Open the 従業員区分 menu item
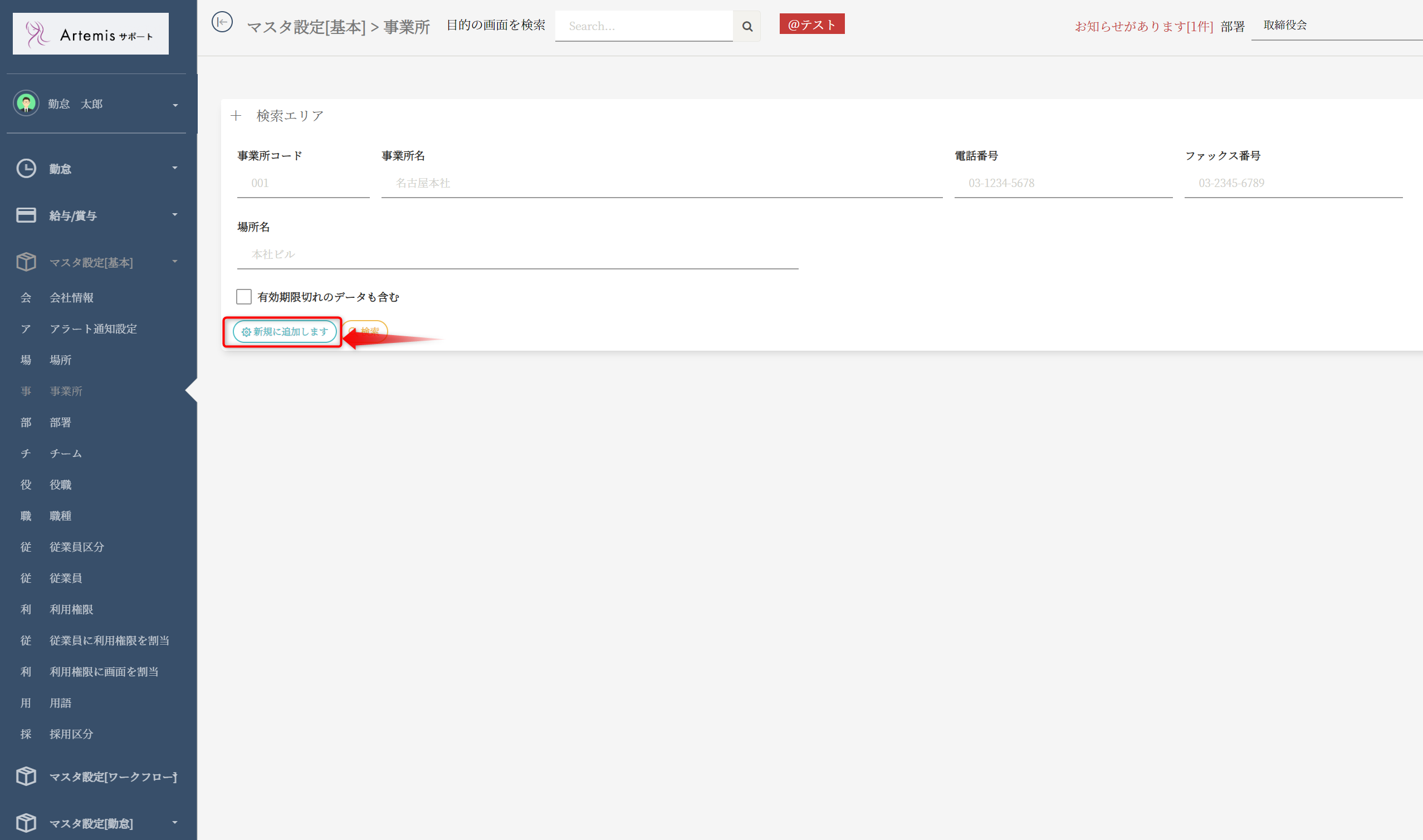 (x=76, y=547)
